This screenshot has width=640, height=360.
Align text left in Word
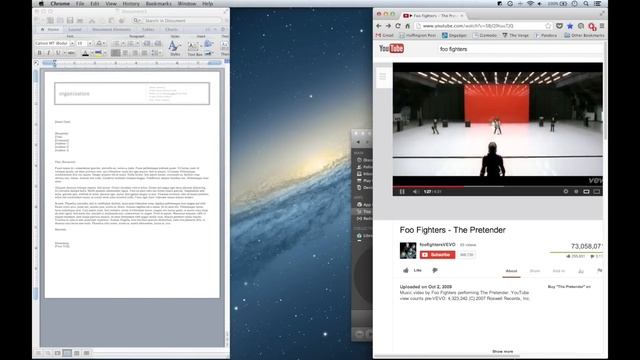116,53
